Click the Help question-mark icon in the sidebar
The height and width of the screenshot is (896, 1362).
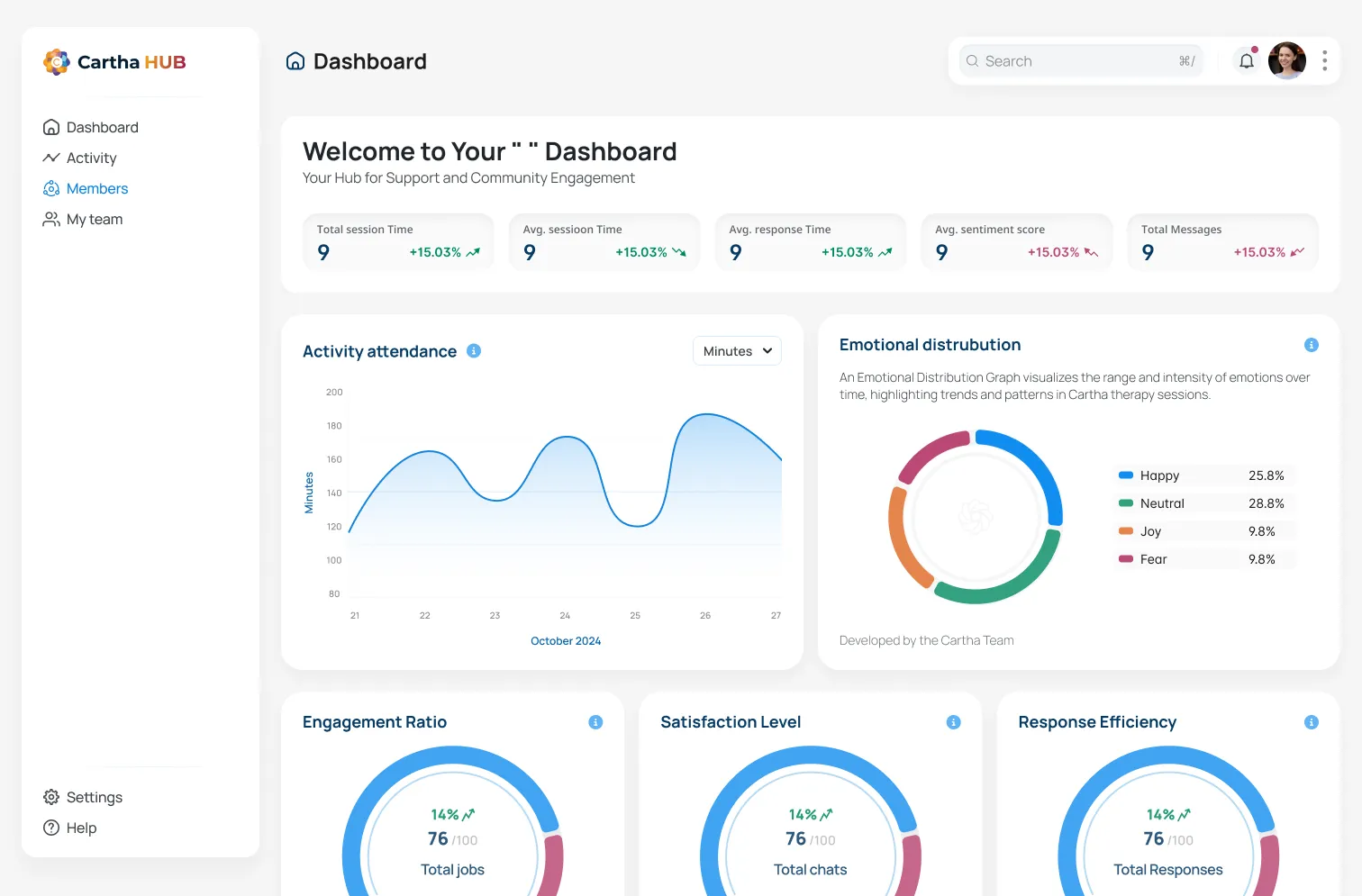[x=51, y=828]
